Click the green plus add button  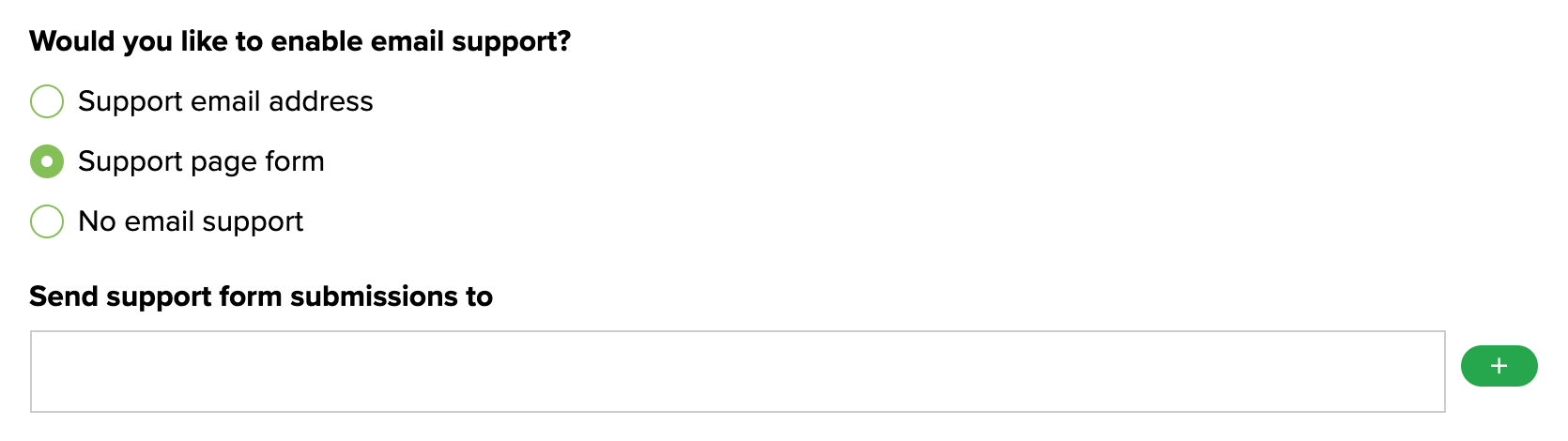coord(1499,366)
